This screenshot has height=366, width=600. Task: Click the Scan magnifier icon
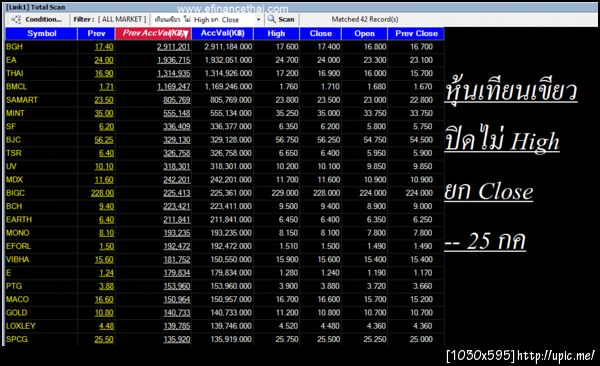[x=271, y=19]
